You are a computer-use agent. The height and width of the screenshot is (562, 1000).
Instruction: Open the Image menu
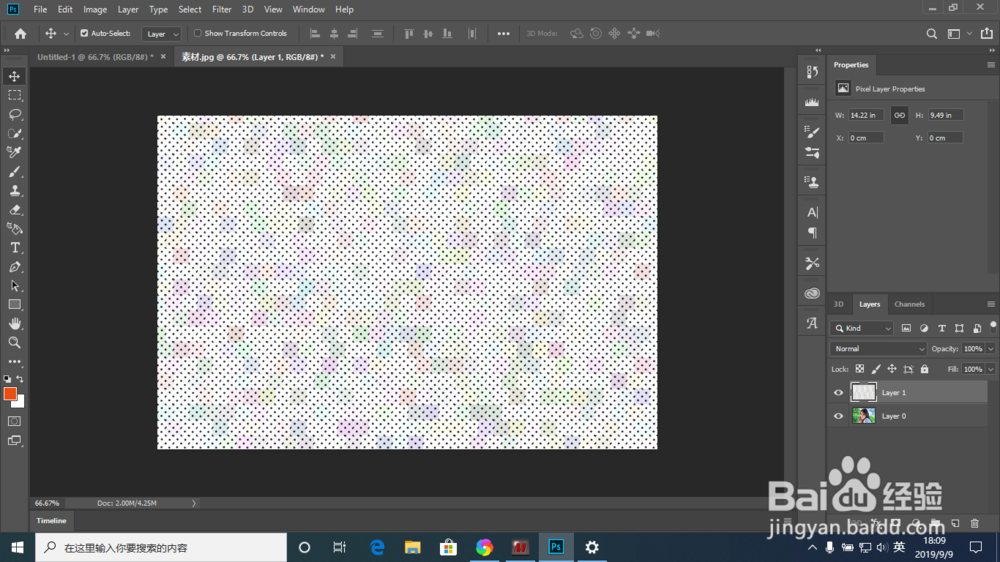click(x=95, y=10)
